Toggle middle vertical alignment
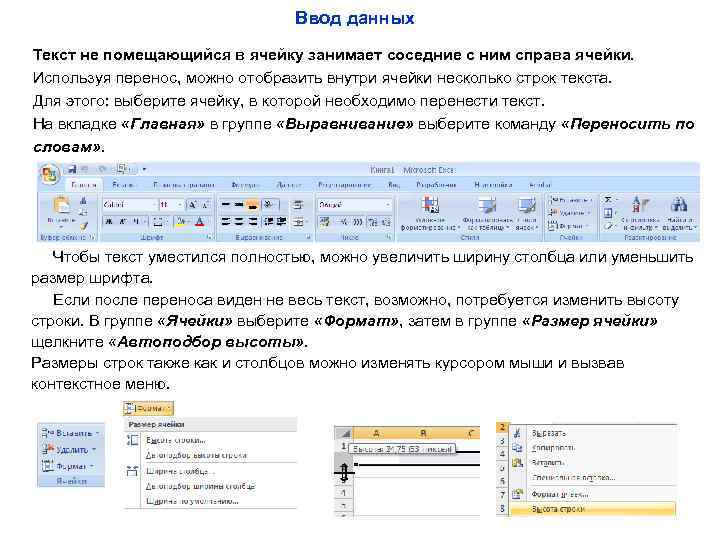 tap(239, 204)
